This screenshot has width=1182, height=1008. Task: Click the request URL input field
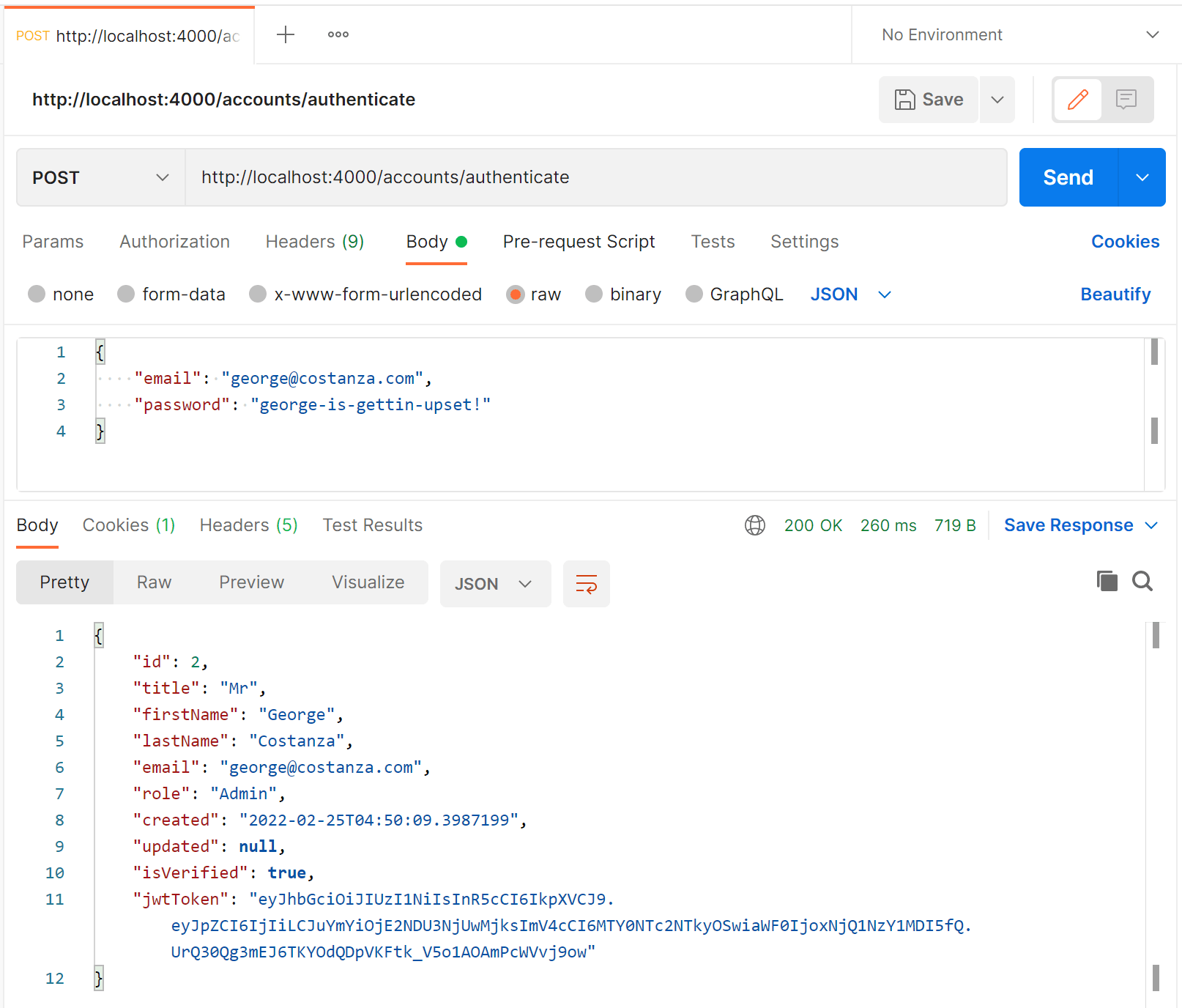pos(596,177)
